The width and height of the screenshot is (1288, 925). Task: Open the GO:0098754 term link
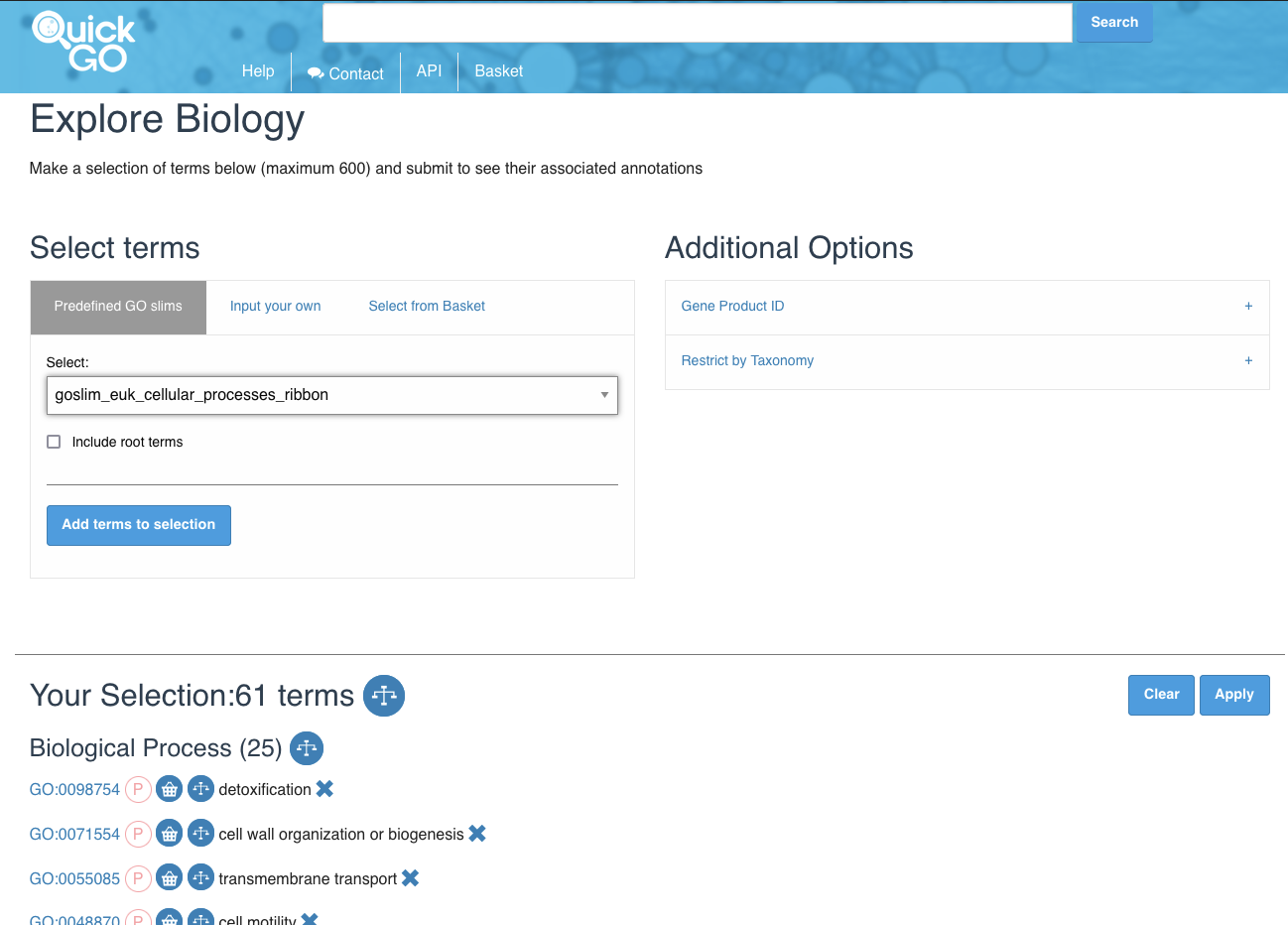[x=74, y=790]
